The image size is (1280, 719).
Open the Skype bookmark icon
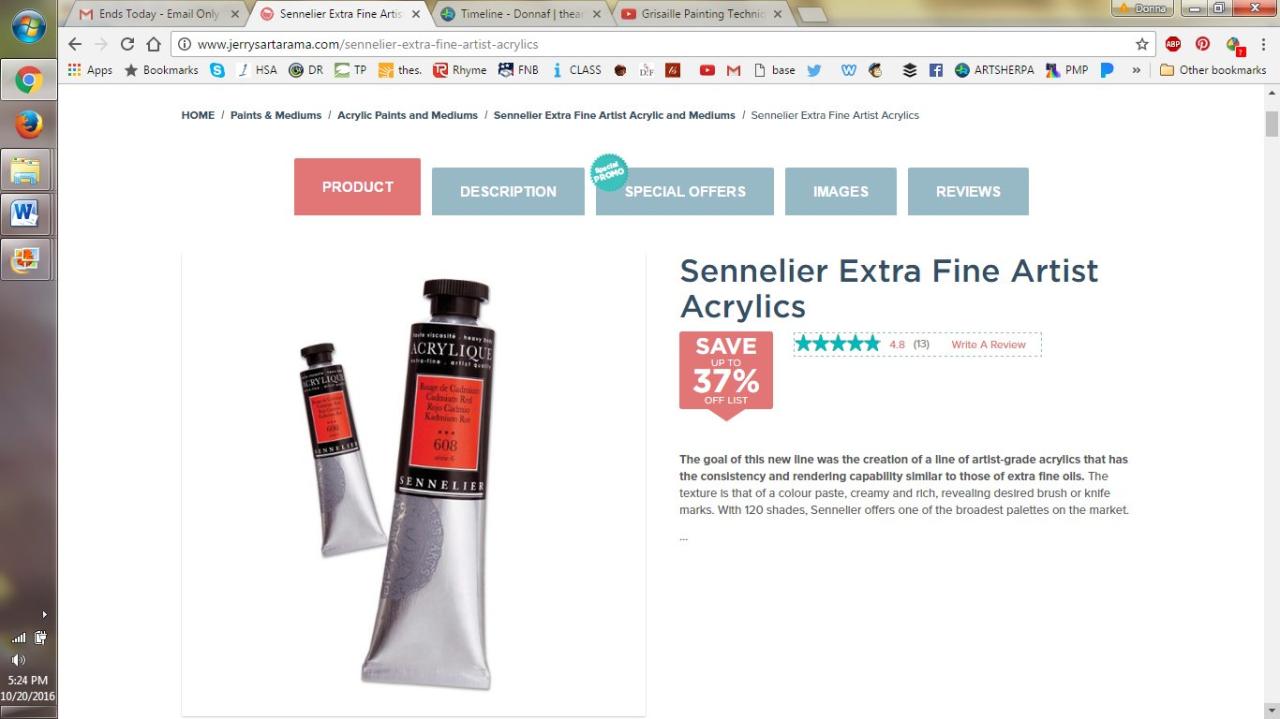click(217, 70)
